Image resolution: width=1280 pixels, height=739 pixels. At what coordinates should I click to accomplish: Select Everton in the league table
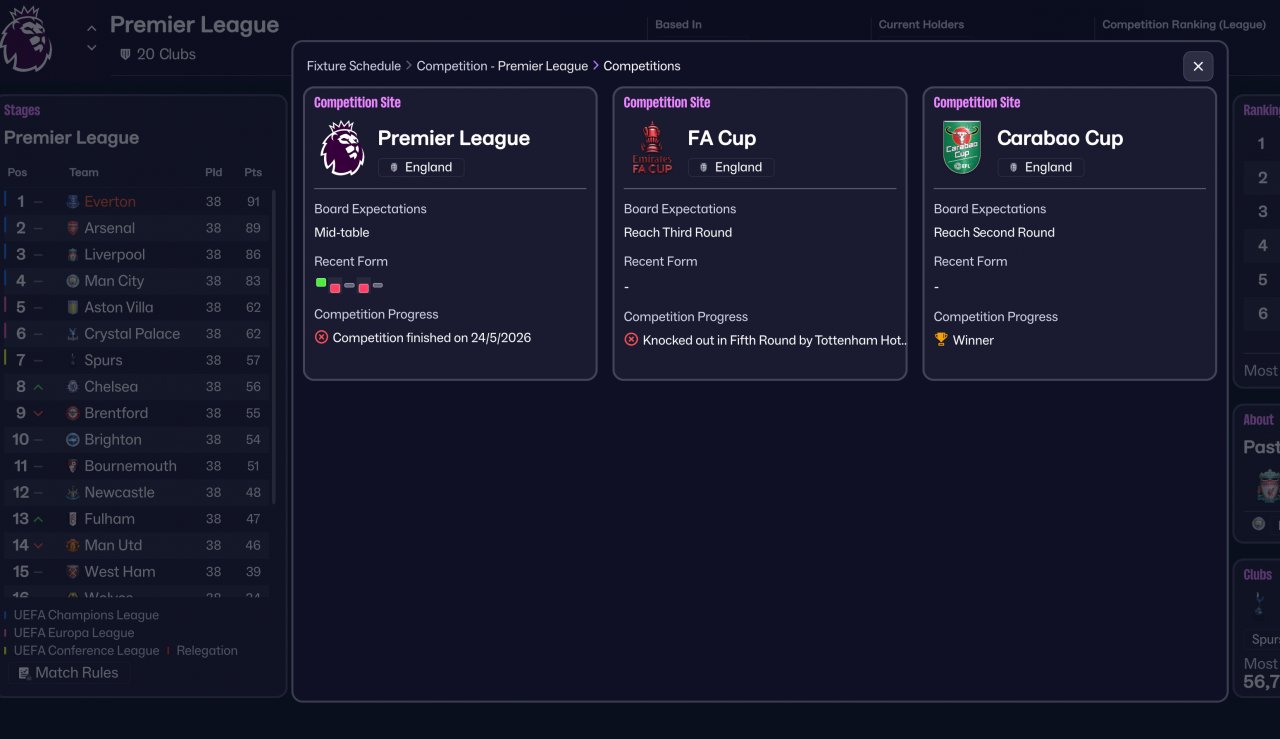click(110, 202)
